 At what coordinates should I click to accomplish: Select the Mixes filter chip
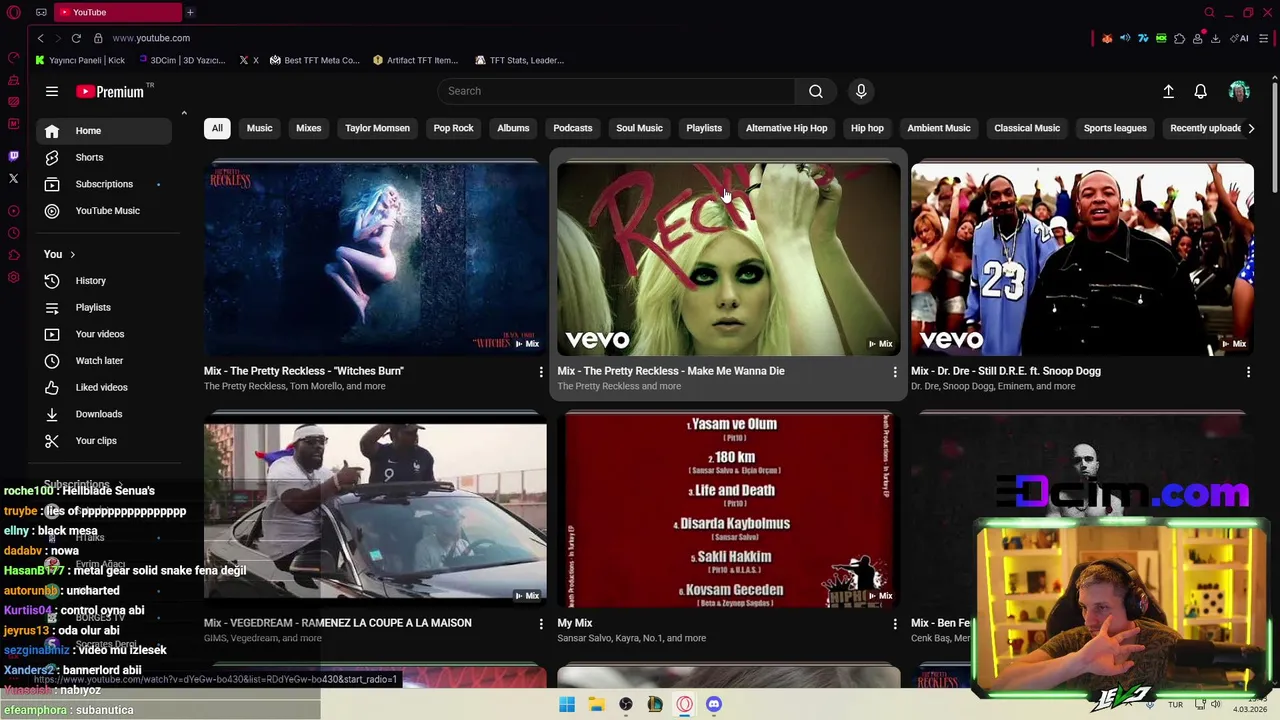click(x=308, y=128)
